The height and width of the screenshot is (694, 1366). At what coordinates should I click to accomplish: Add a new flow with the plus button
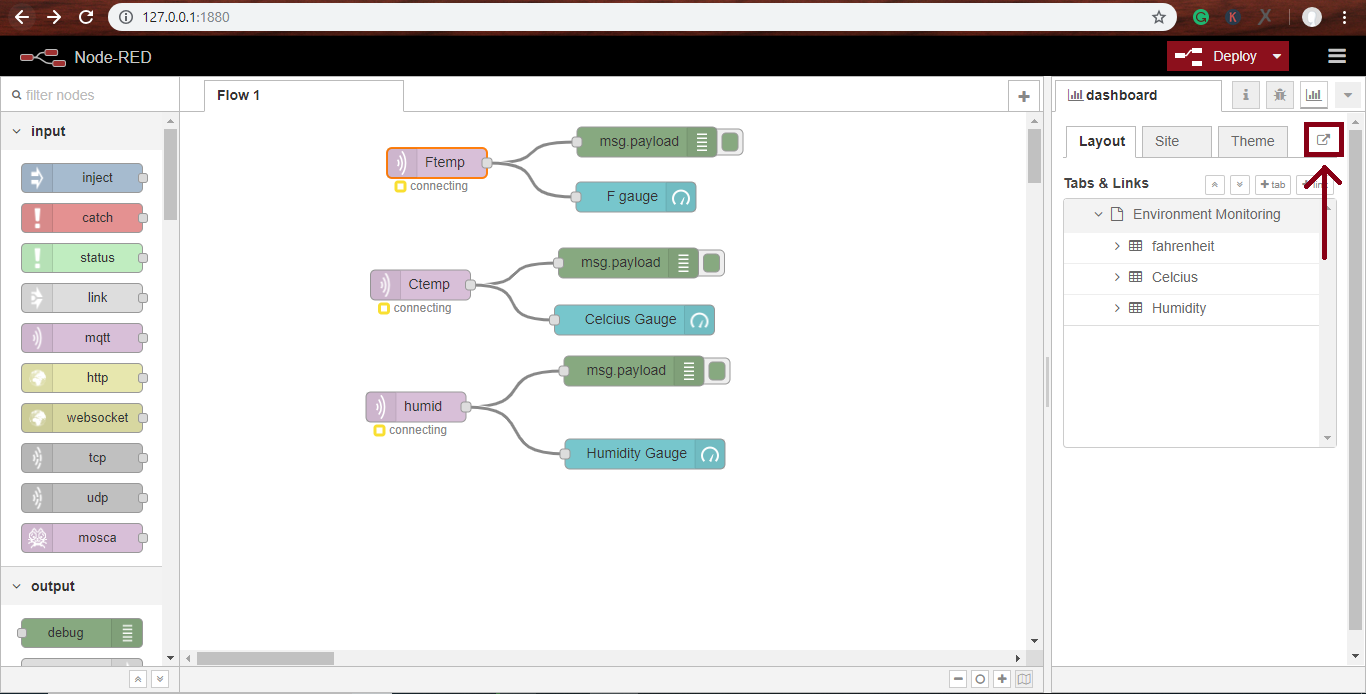click(1023, 96)
